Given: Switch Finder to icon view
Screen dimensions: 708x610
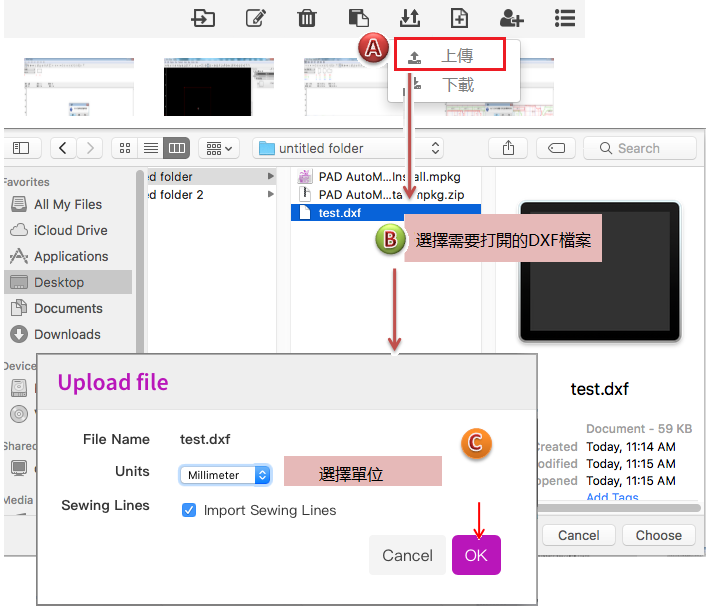Looking at the screenshot, I should pyautogui.click(x=125, y=148).
